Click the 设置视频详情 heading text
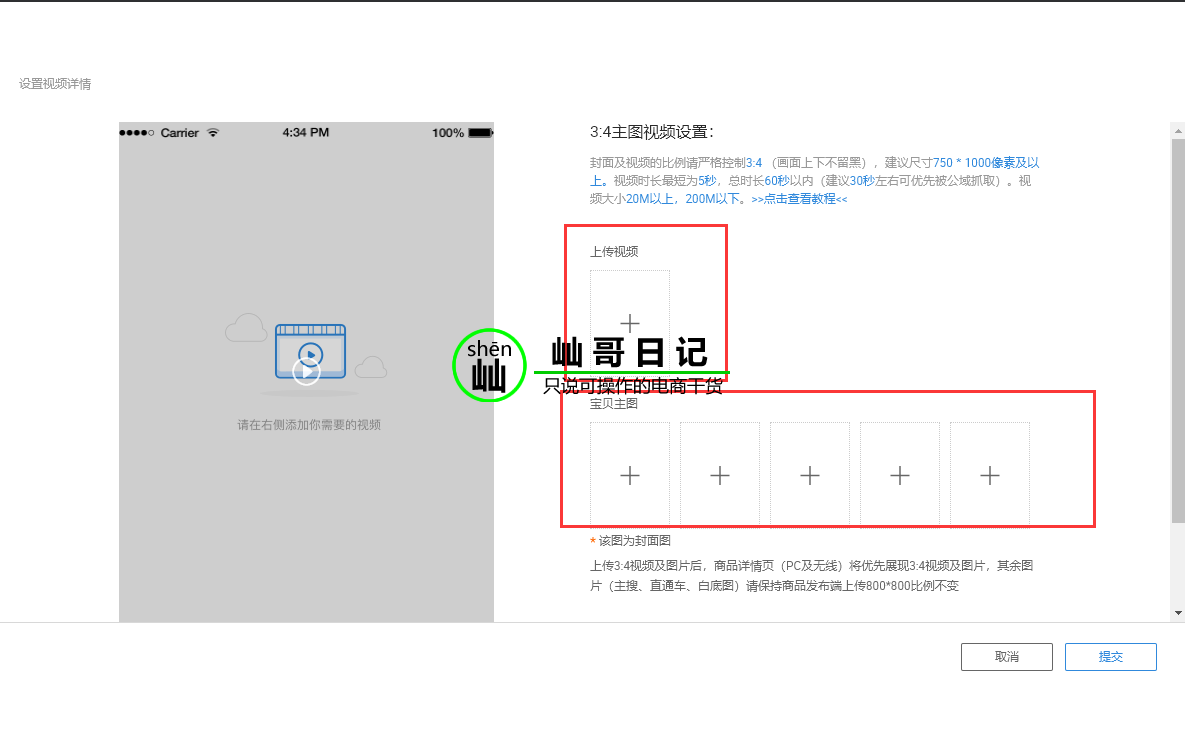1185x729 pixels. tap(55, 84)
